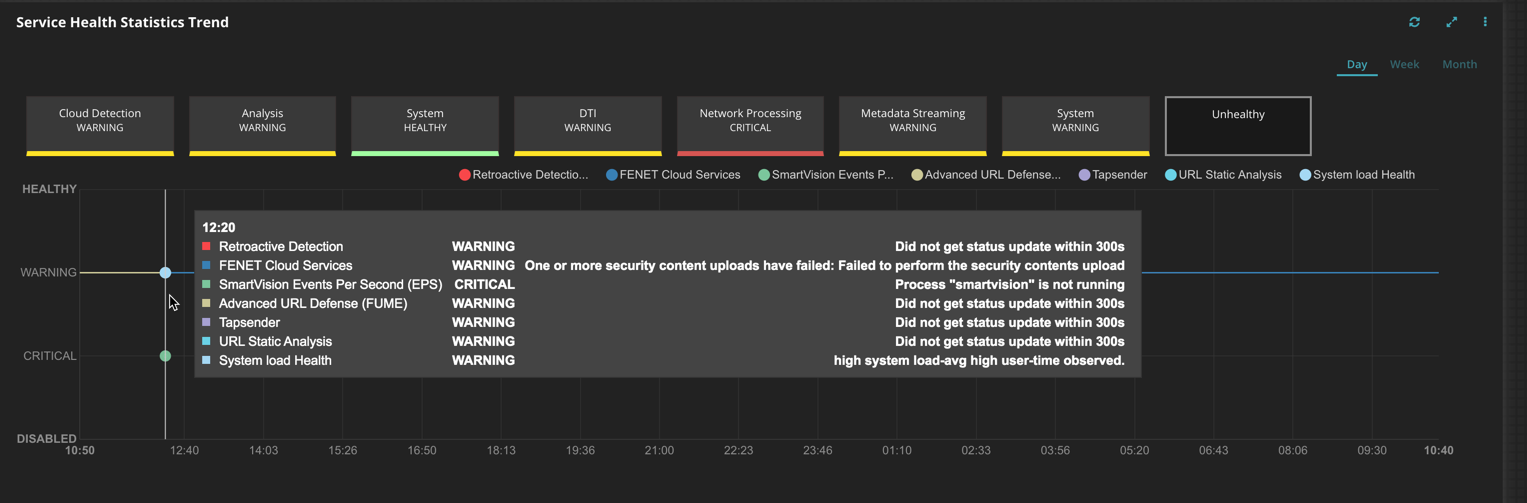Click the 06:43 time axis label

click(1213, 451)
